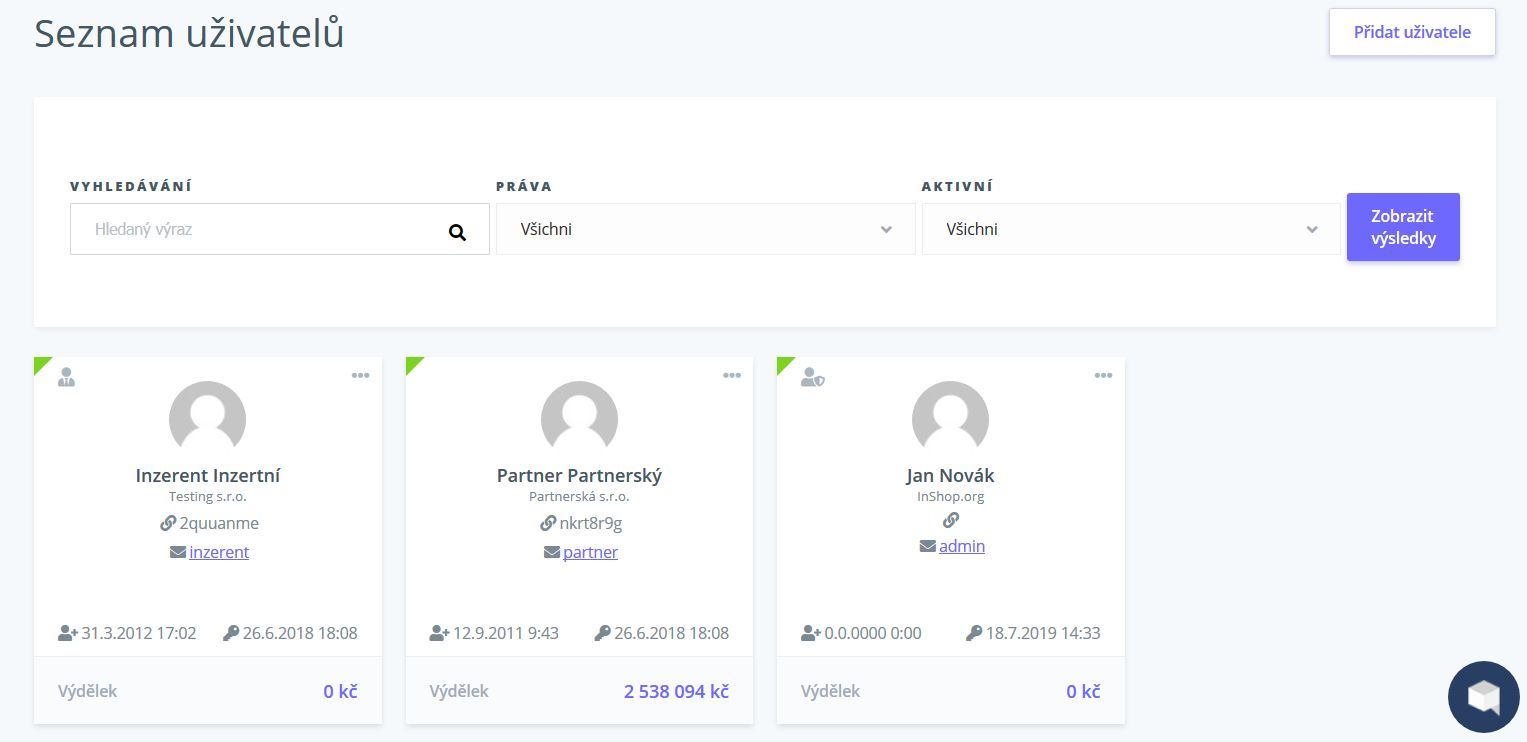
Task: Click key icon on Partner Partnerský card
Action: click(x=602, y=633)
